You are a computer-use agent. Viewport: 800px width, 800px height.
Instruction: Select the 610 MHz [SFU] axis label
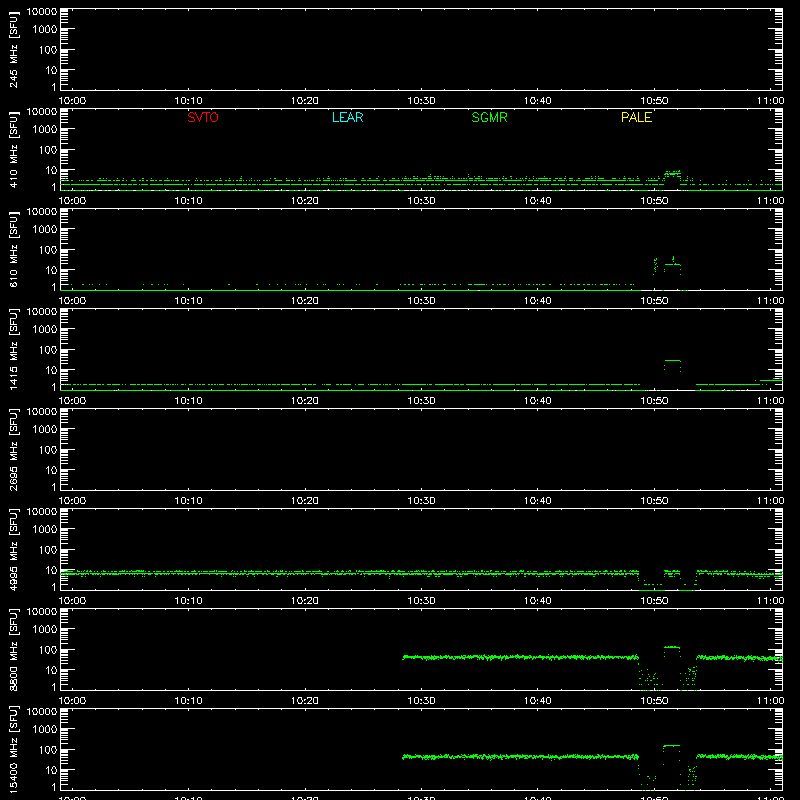(13, 249)
